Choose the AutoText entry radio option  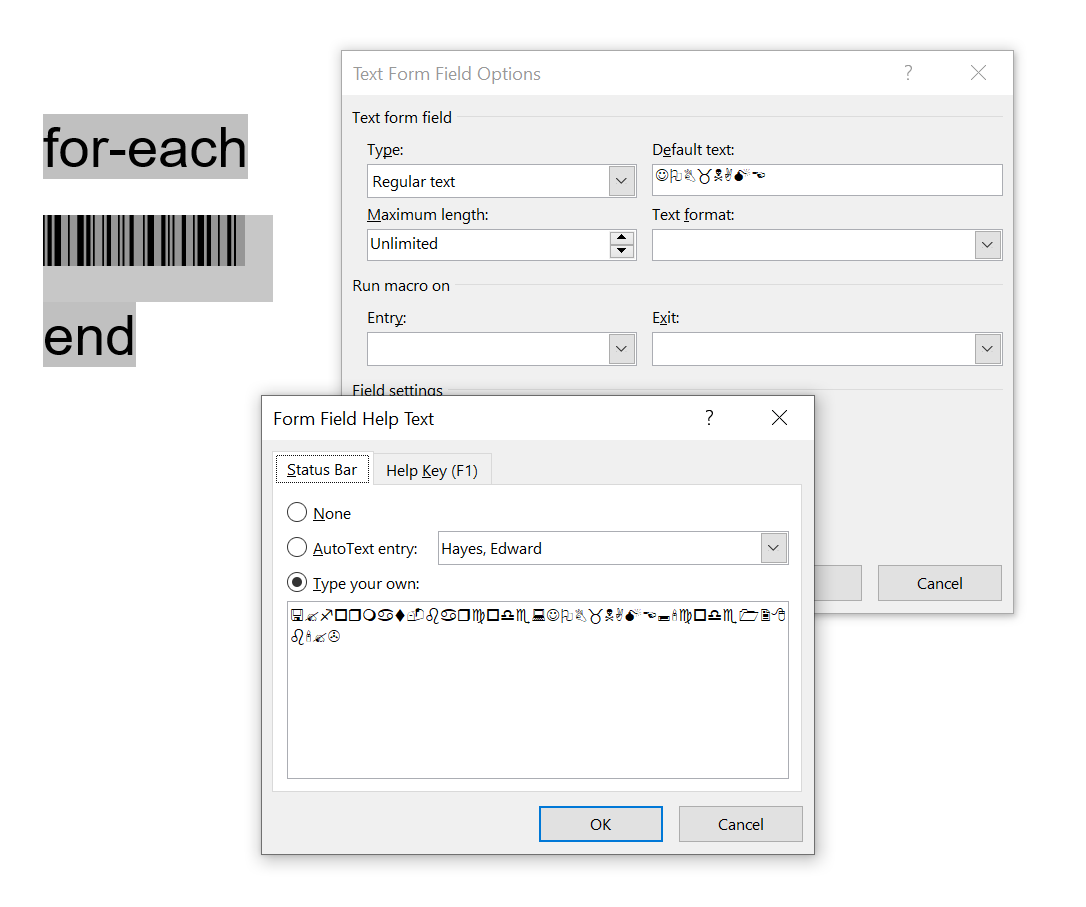pos(297,548)
